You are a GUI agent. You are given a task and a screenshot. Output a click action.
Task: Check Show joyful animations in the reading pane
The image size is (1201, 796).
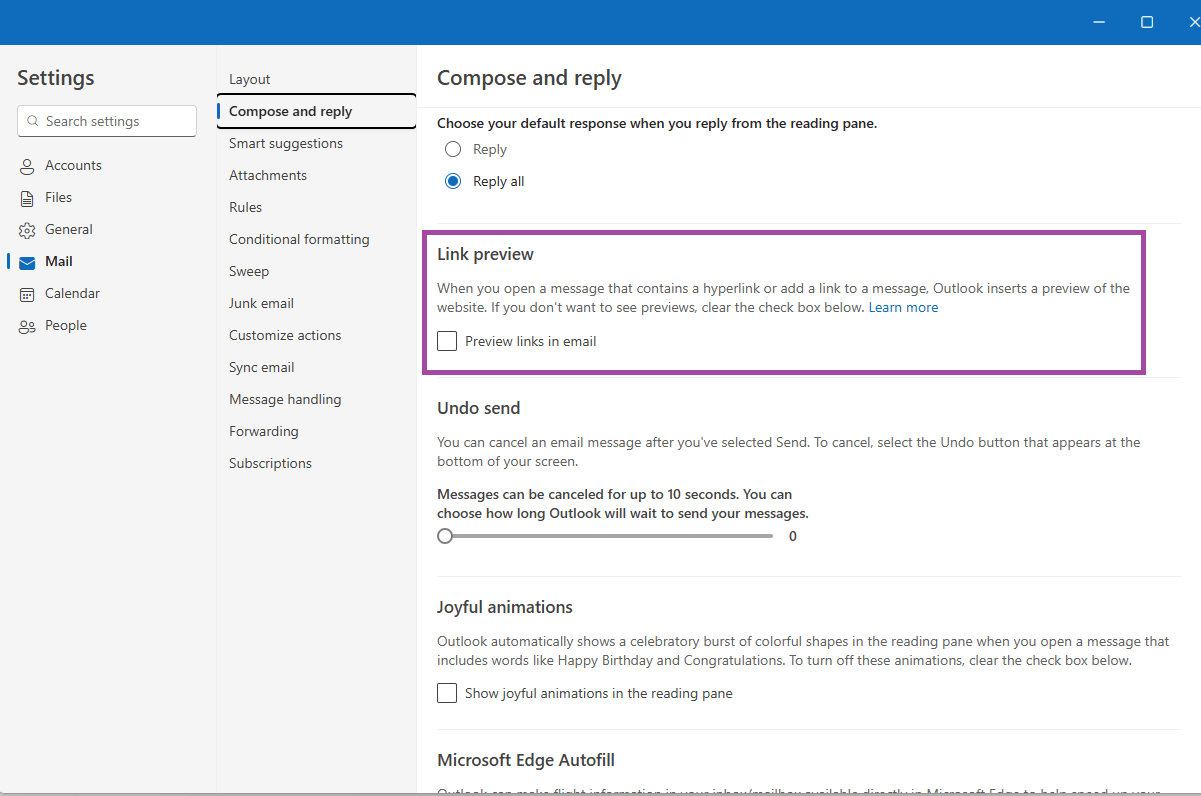(446, 692)
